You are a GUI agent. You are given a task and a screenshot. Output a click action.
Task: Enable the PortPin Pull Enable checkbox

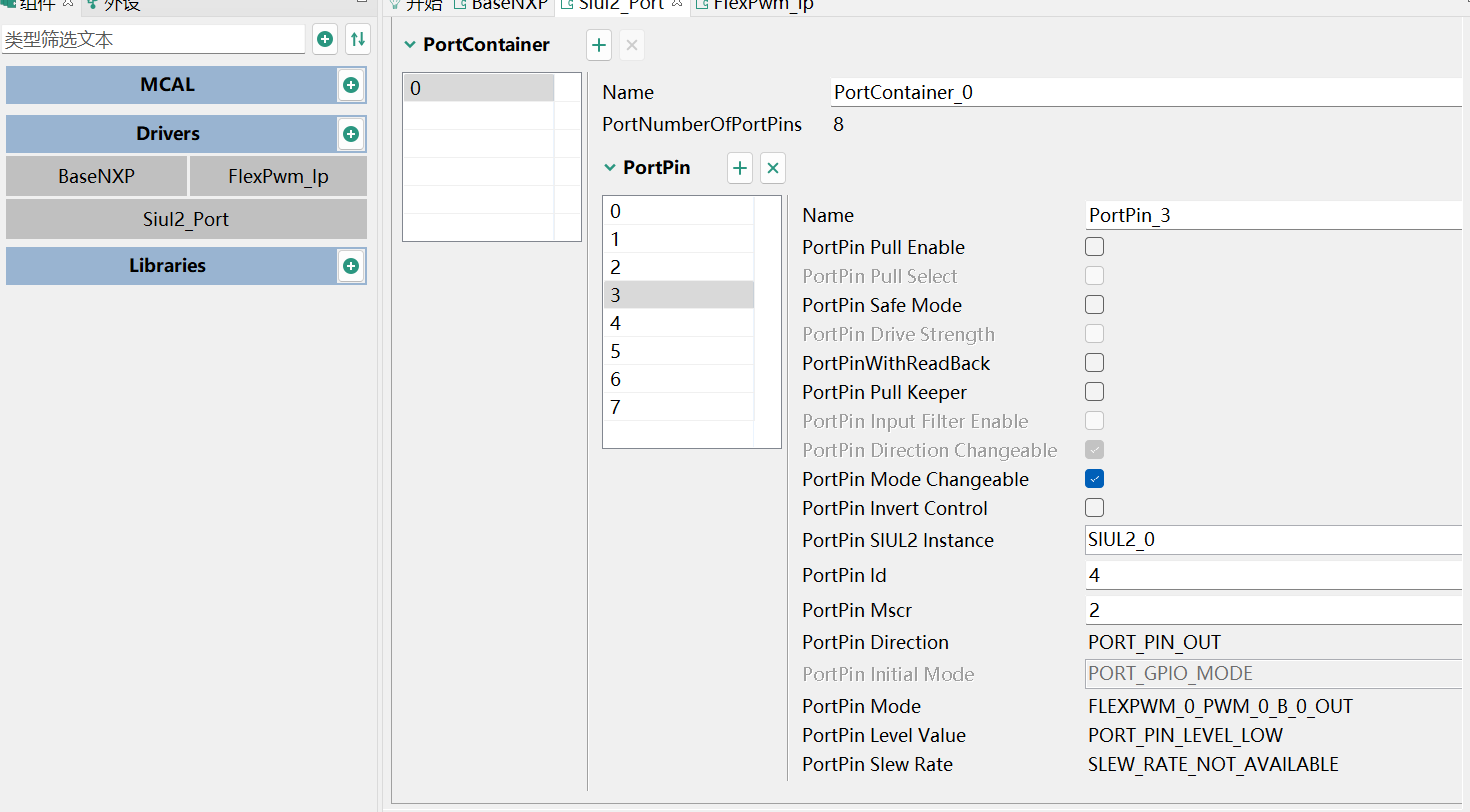[1094, 246]
